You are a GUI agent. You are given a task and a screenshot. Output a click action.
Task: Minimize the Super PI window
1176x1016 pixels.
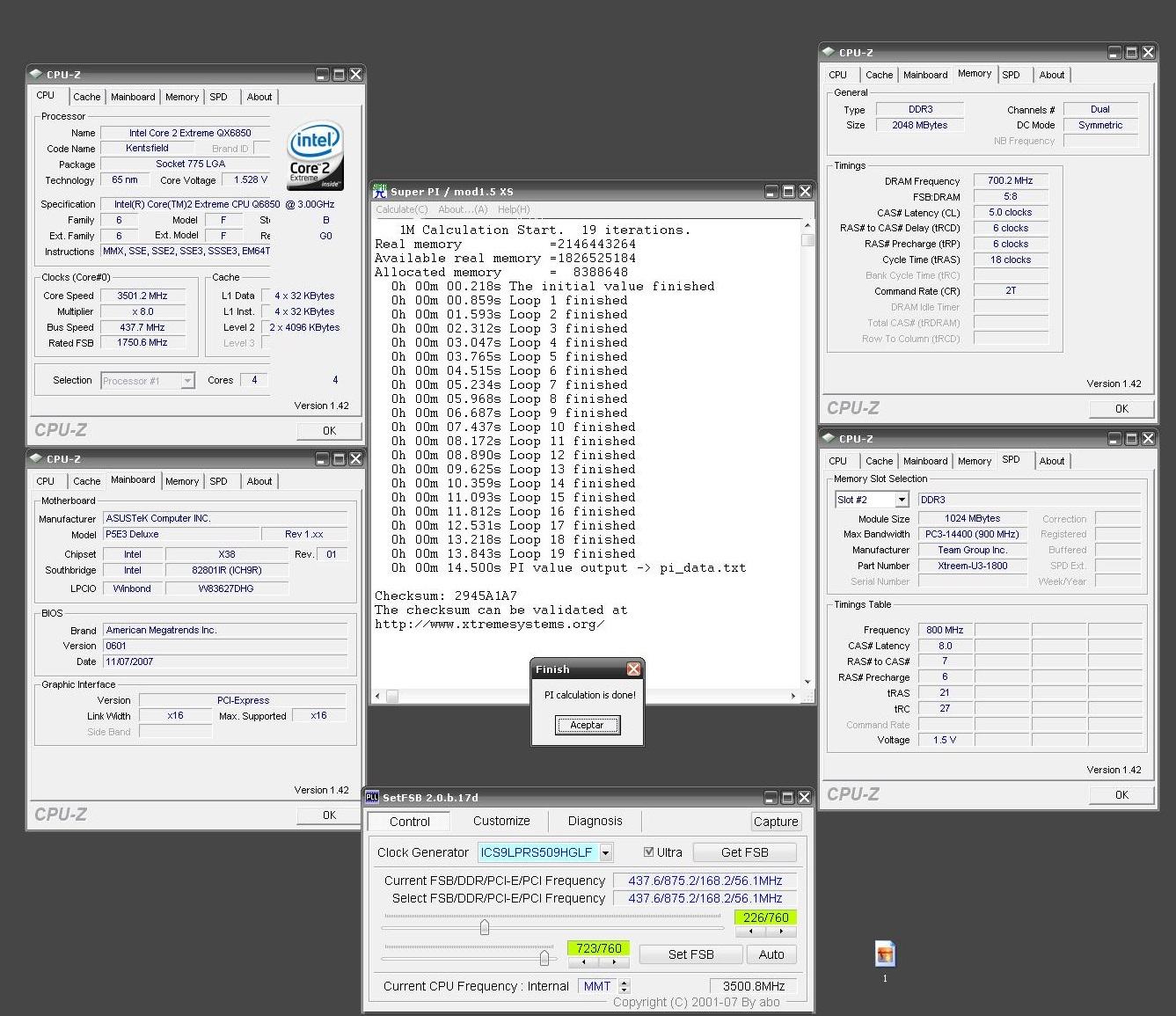(771, 191)
